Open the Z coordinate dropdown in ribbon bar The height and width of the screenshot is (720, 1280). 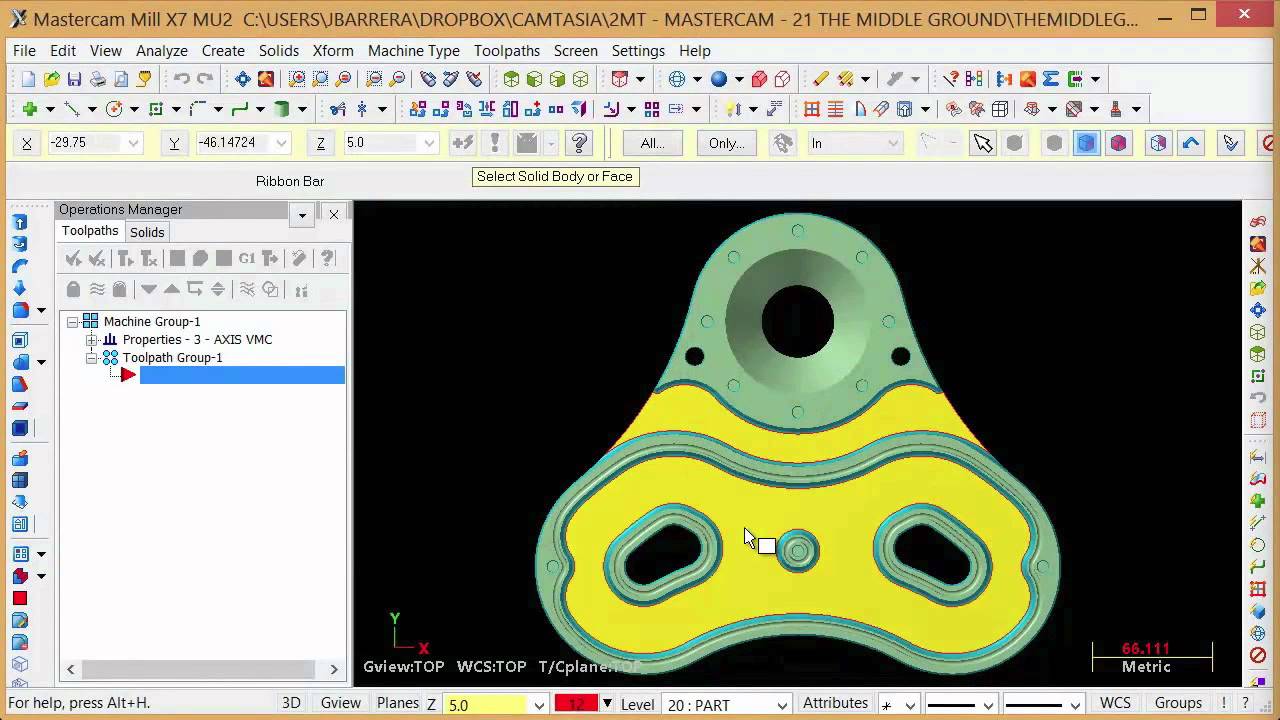point(429,143)
